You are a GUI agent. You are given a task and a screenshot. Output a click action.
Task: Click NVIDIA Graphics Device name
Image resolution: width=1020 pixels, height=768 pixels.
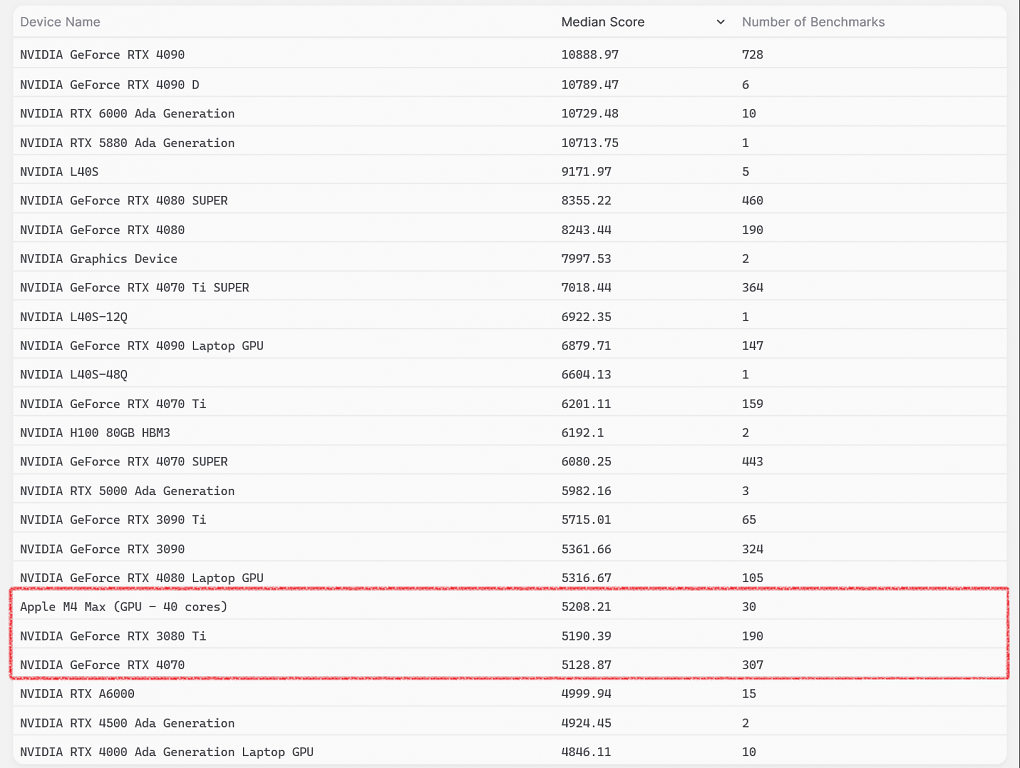[x=99, y=259]
